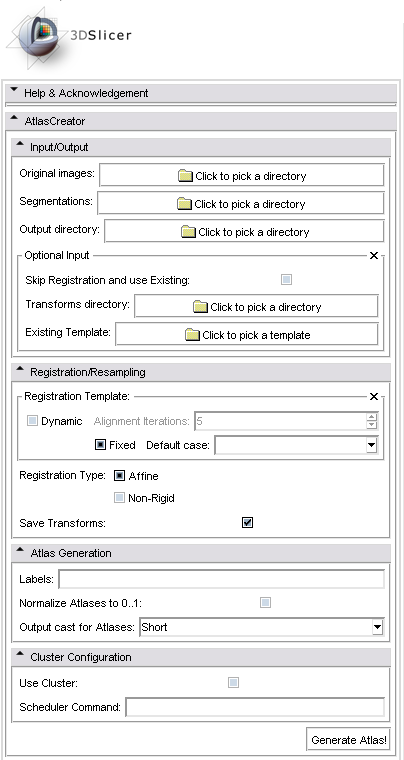The width and height of the screenshot is (404, 760).
Task: Select the Non-Rigid registration type
Action: coord(119,498)
